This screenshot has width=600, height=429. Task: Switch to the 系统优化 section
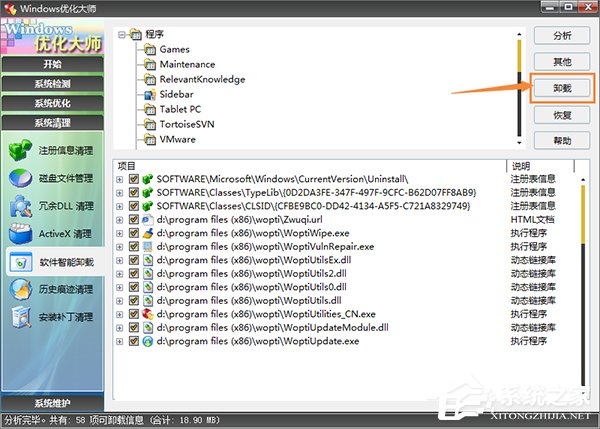coord(52,103)
